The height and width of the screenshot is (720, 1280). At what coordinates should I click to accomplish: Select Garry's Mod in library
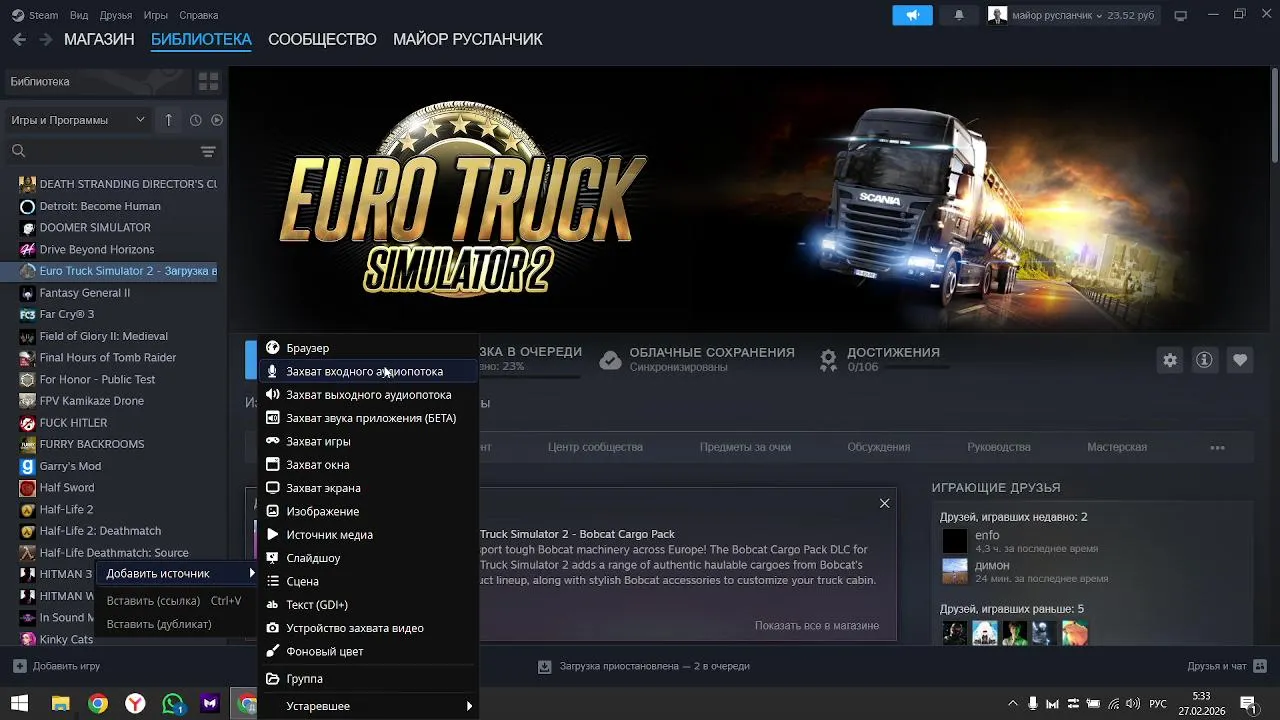coord(70,466)
